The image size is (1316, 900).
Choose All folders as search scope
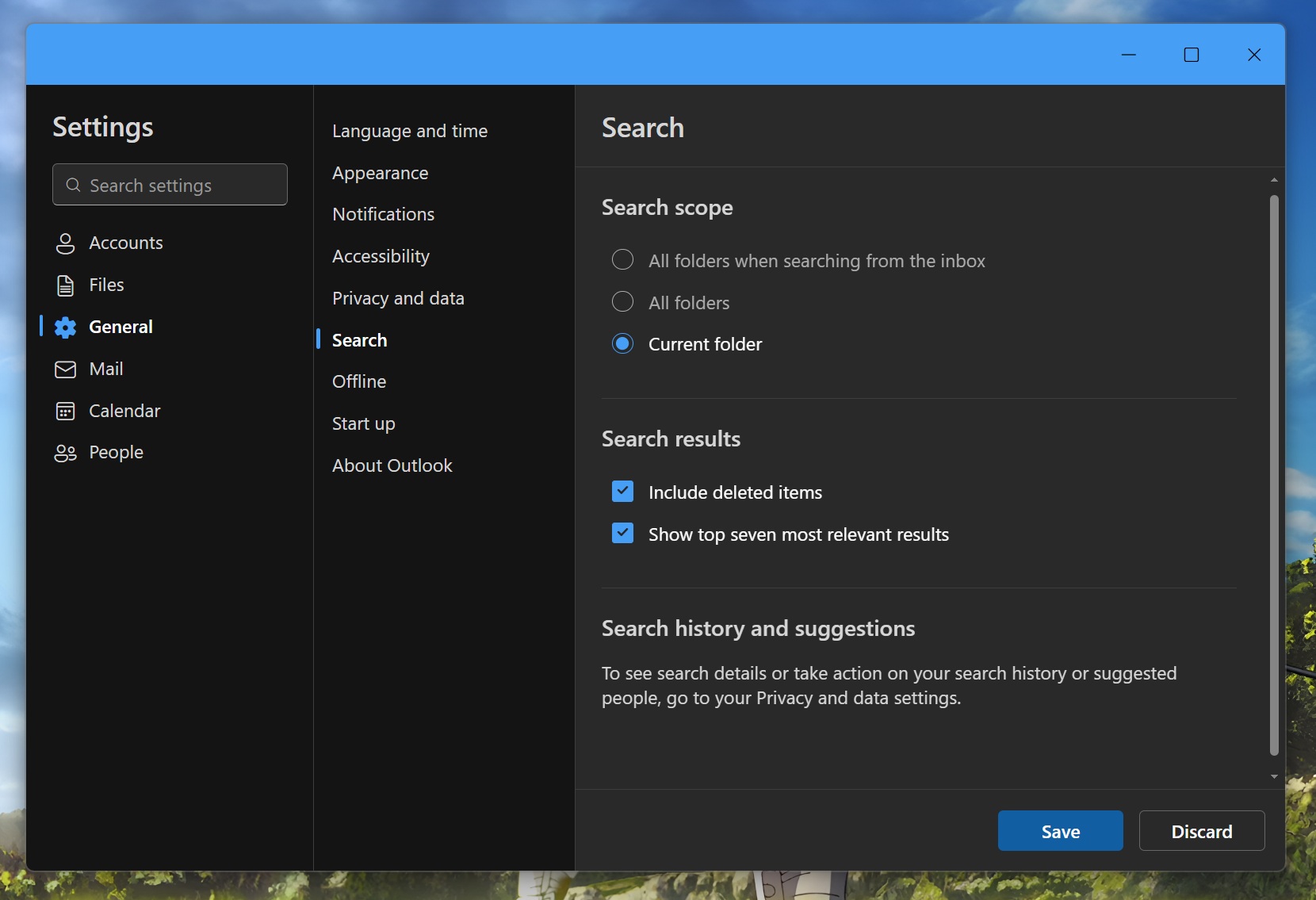pos(623,302)
